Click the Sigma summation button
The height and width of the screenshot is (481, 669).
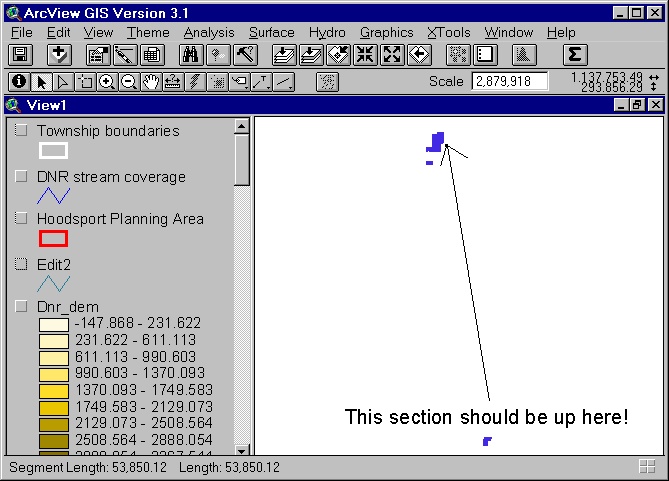coord(575,55)
